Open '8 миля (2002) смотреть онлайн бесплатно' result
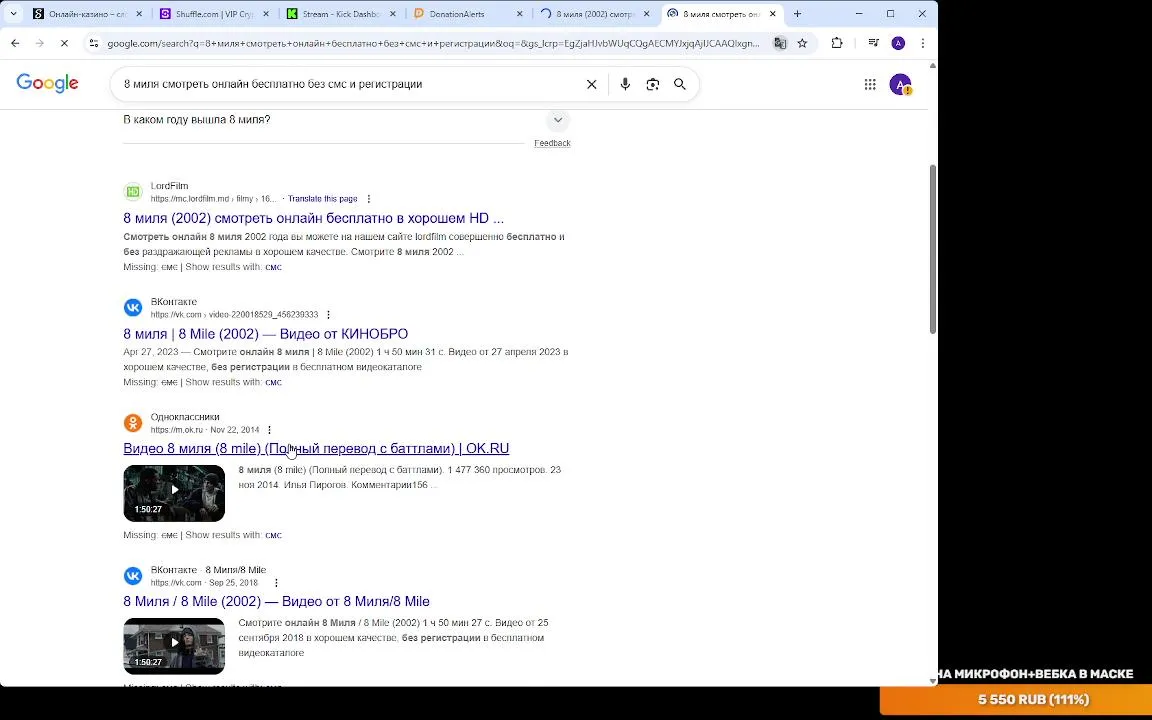 (x=314, y=218)
